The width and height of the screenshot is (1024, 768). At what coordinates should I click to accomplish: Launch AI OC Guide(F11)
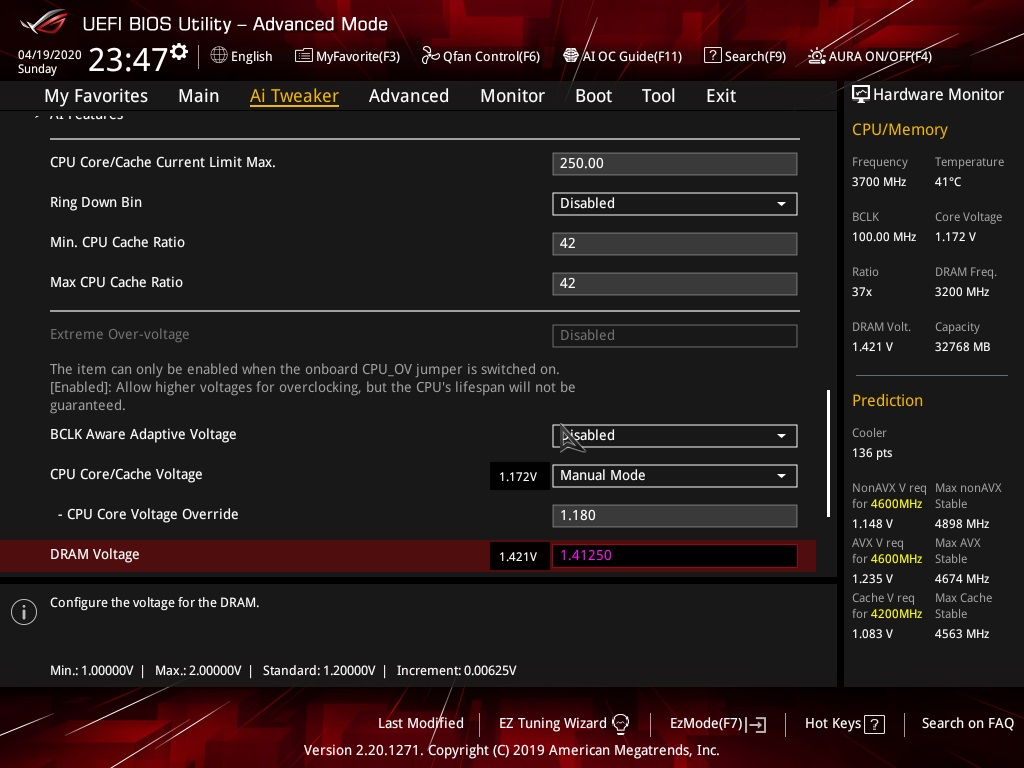click(622, 56)
